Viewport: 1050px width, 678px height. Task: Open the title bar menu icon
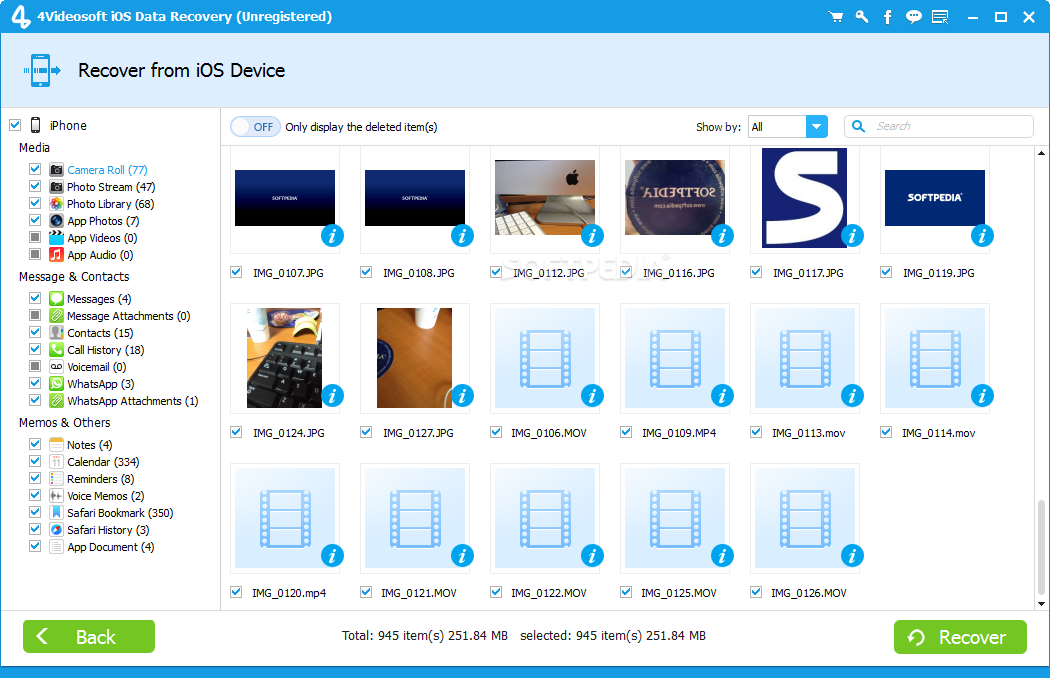[x=940, y=17]
